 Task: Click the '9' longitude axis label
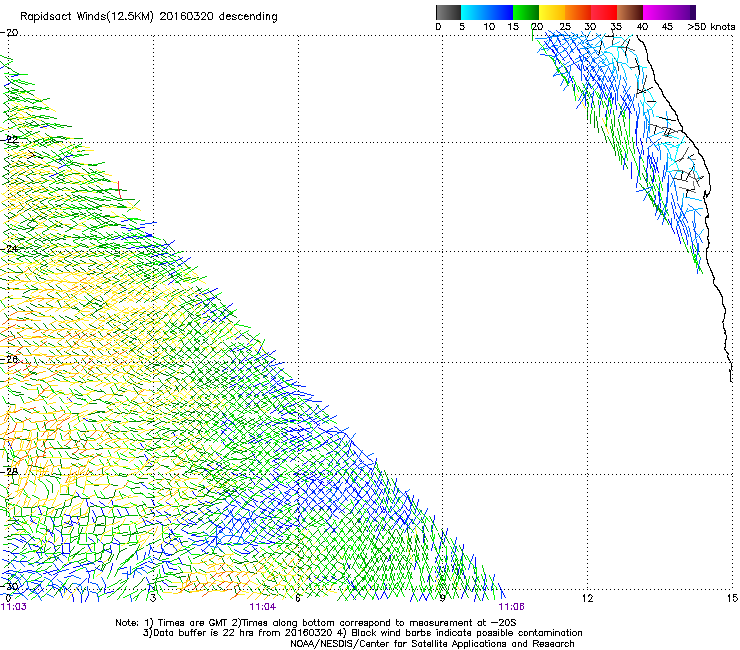point(443,599)
